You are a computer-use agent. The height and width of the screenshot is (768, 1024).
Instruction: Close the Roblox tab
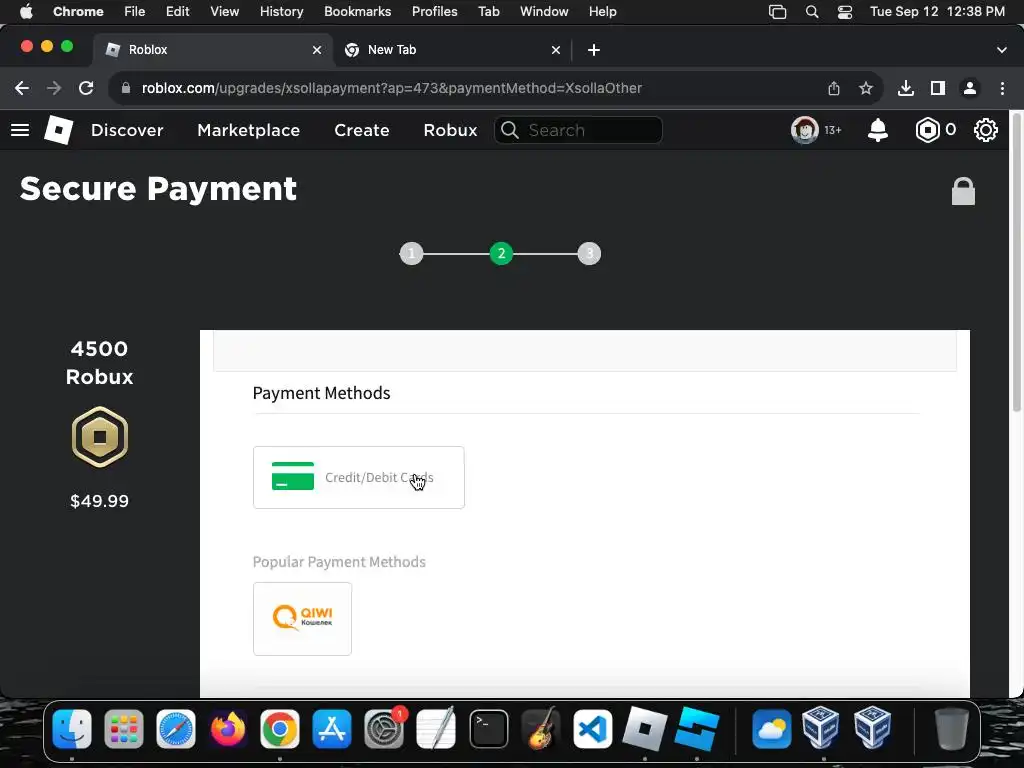click(317, 50)
